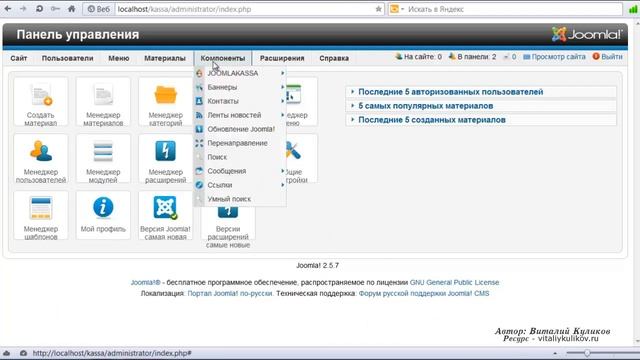Open the Расширения menu
Screen dimensions: 640x360
(x=282, y=58)
